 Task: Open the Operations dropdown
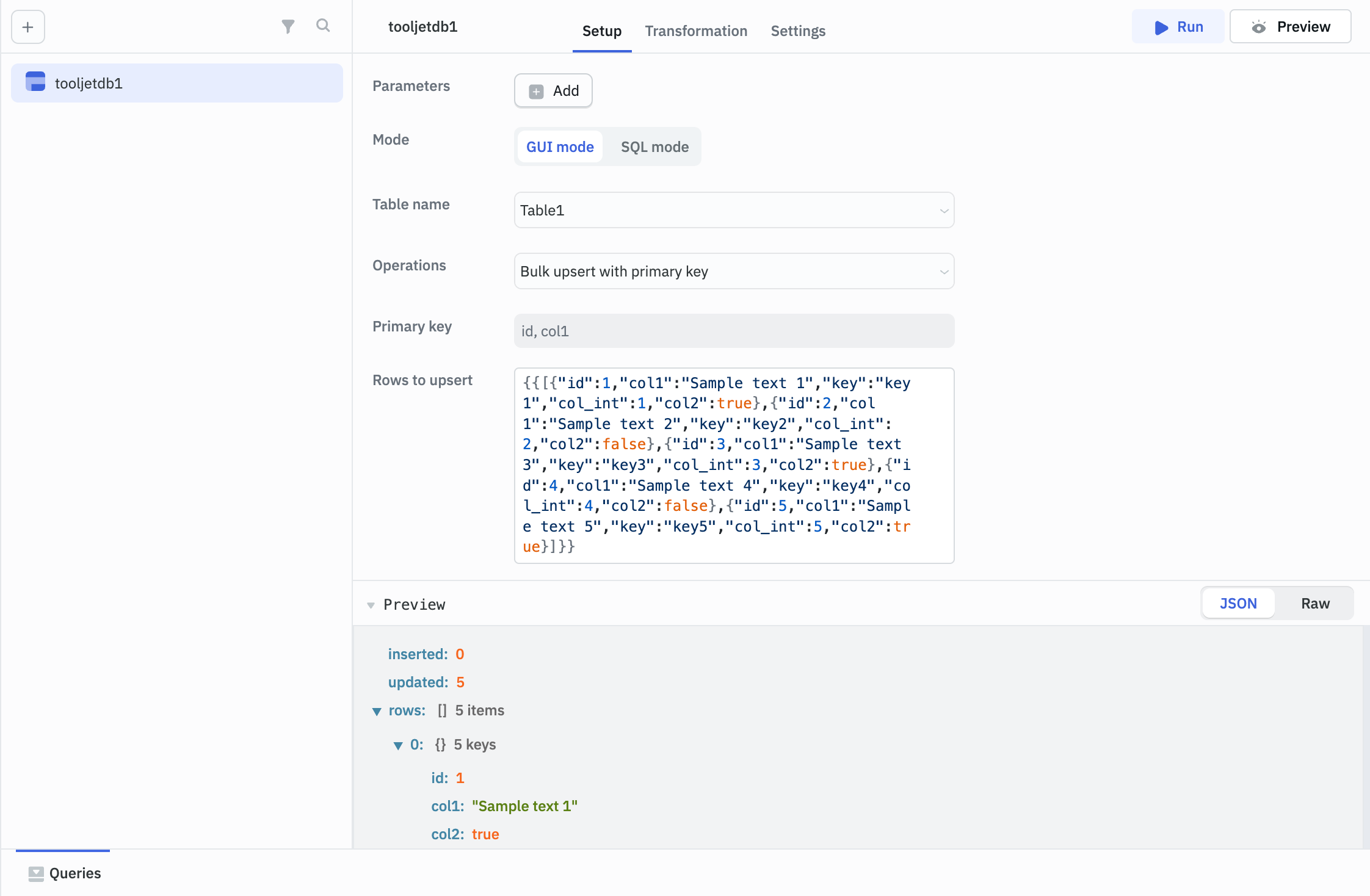733,271
